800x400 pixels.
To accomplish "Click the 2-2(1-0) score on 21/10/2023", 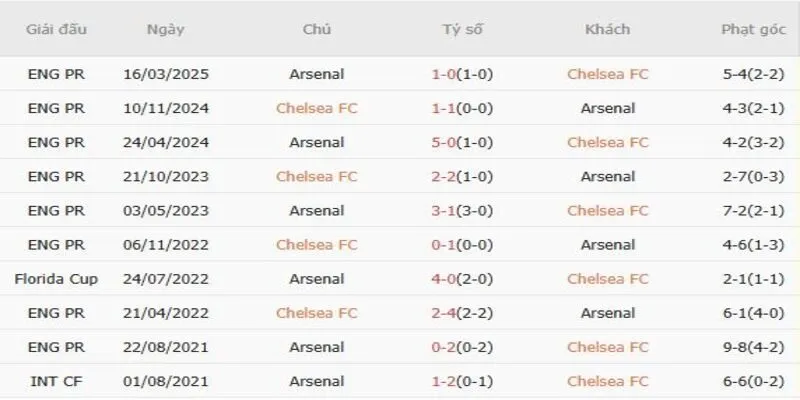I will (x=461, y=176).
